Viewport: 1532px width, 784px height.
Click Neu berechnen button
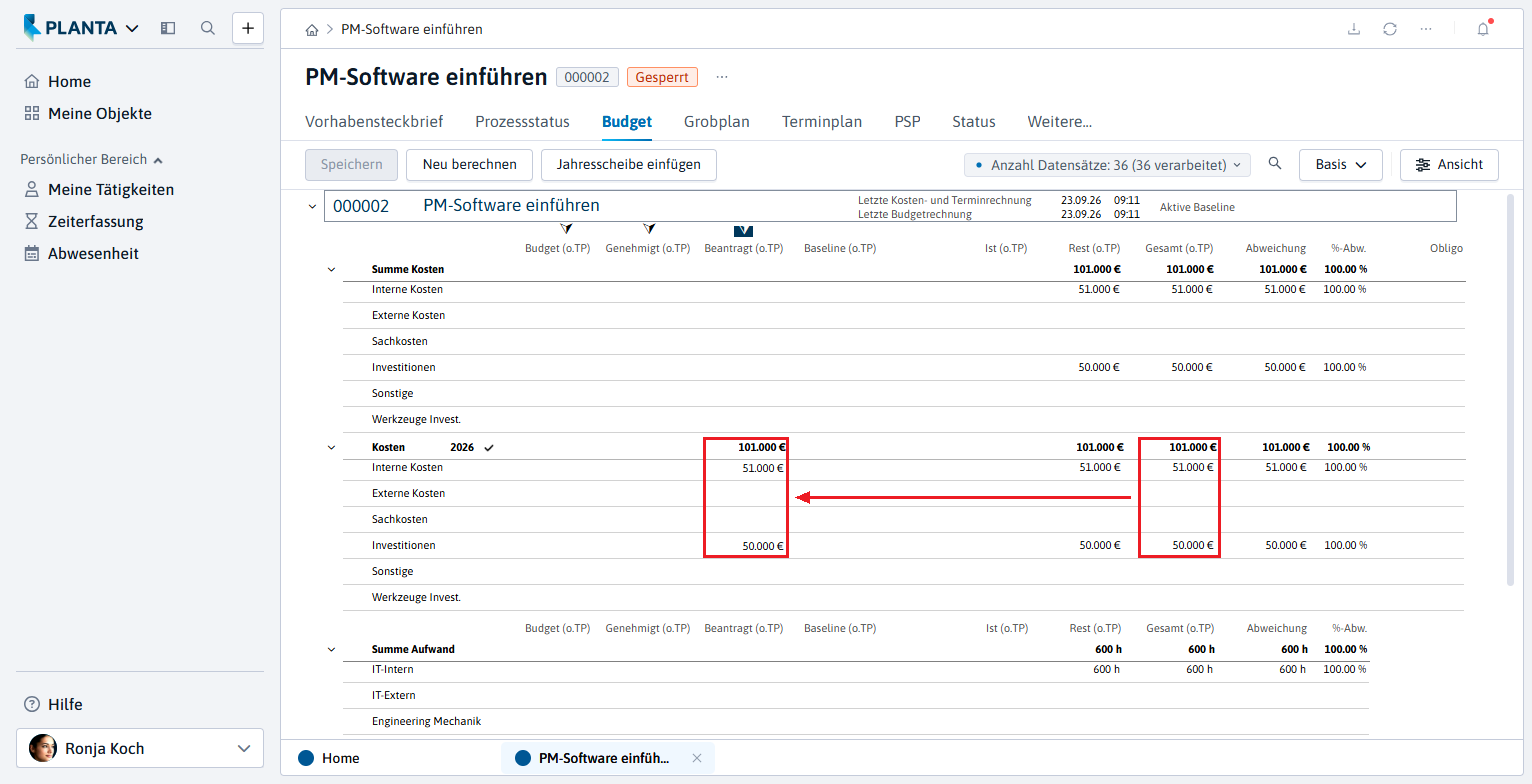[470, 165]
